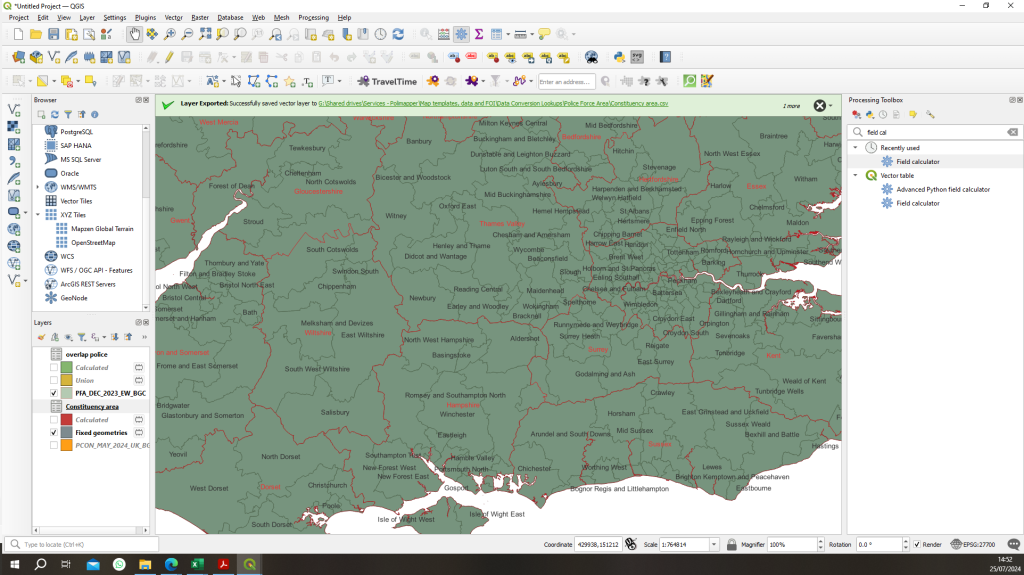Click the Enter an address search box
This screenshot has height=575, width=1024.
(x=566, y=82)
